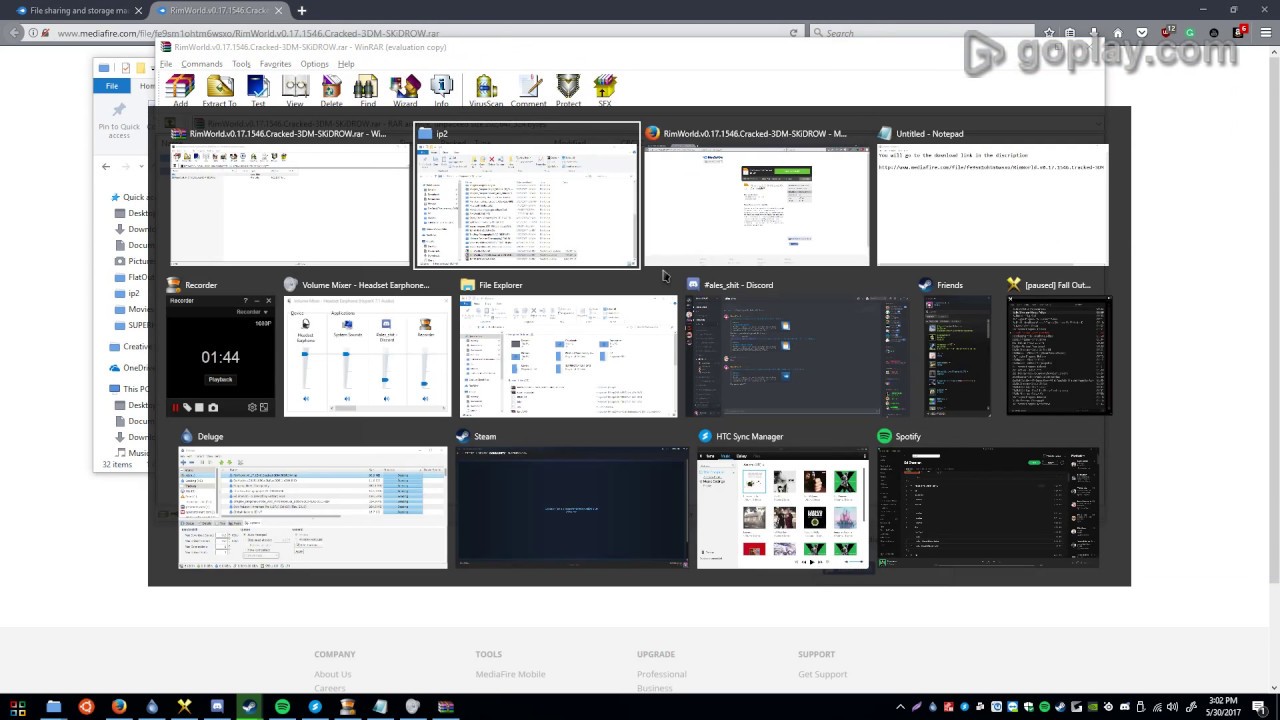Select the RimWorld Firefox browser tab

click(x=218, y=10)
